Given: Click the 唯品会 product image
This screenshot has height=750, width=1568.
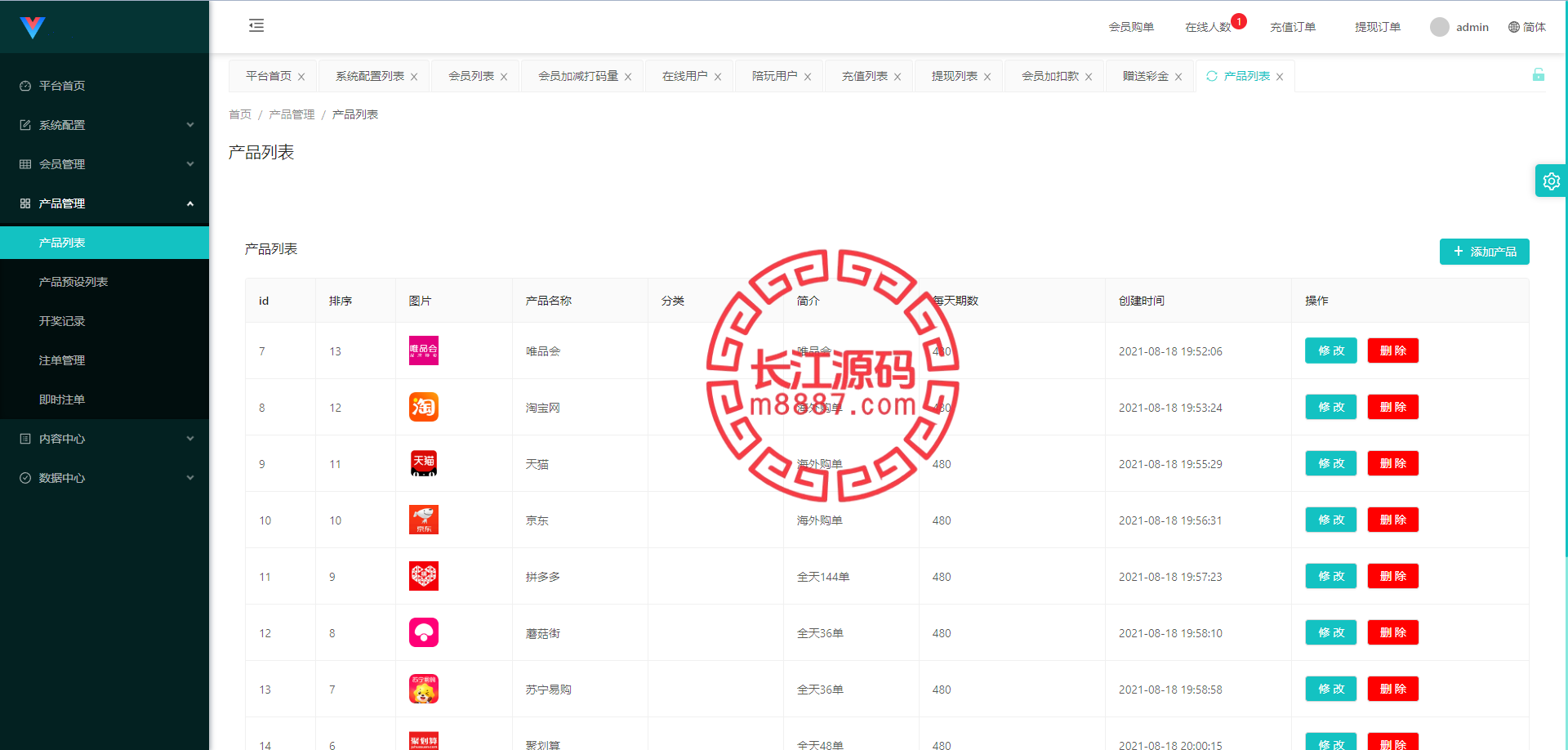Looking at the screenshot, I should [424, 350].
